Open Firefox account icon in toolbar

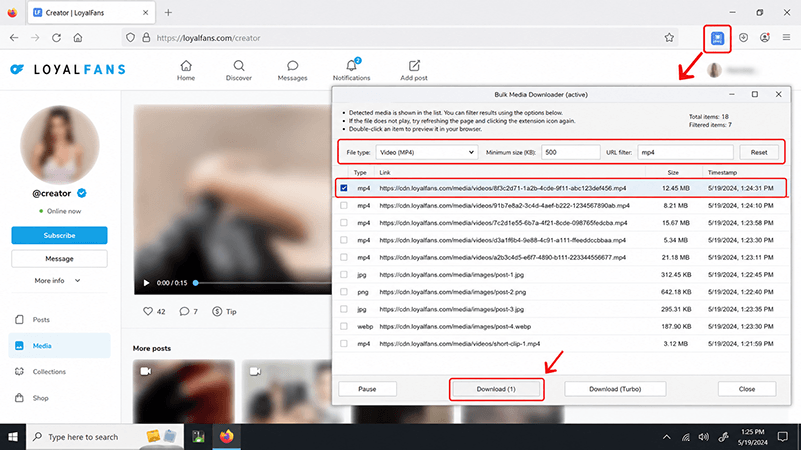click(765, 38)
